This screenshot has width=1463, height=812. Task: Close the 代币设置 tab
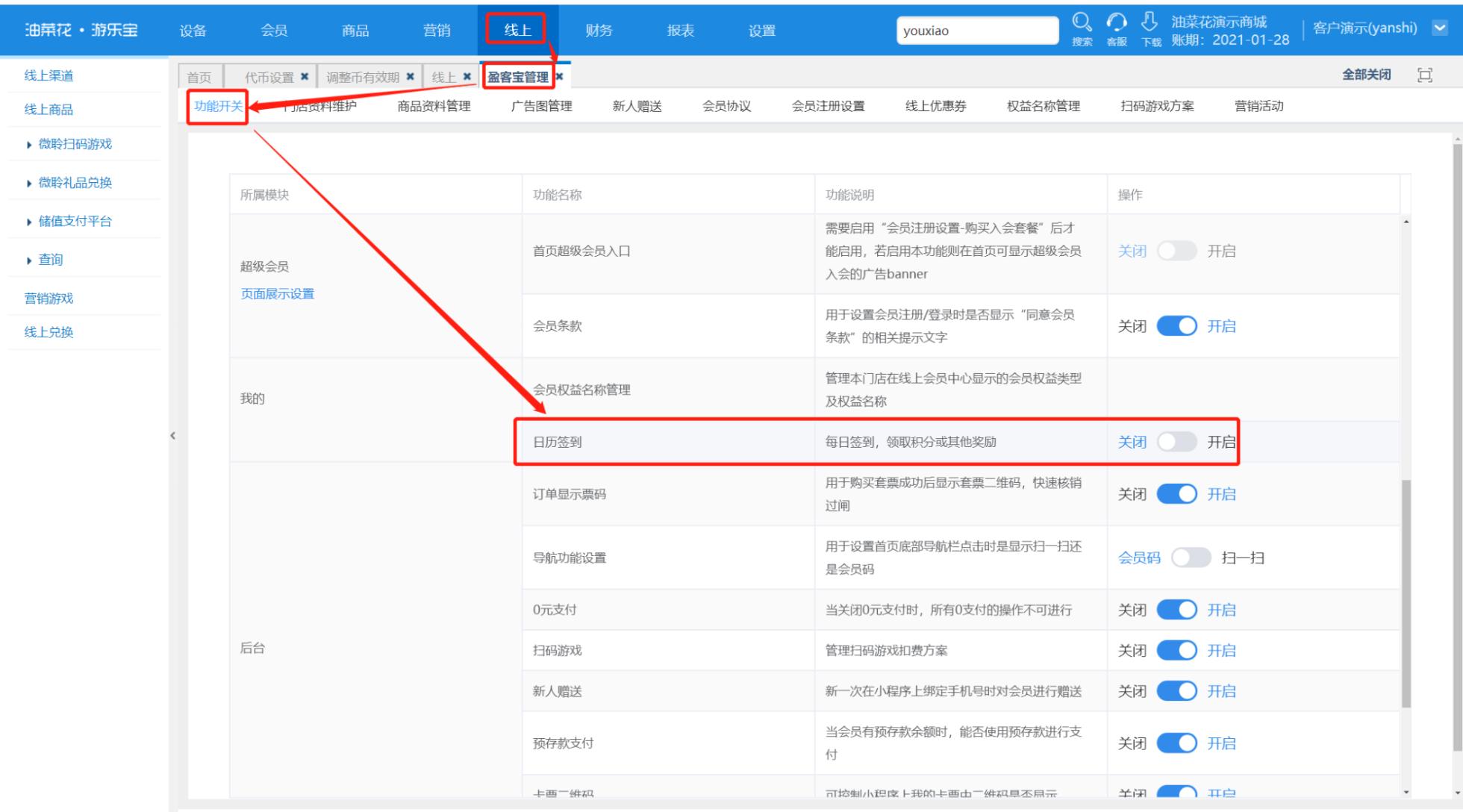click(x=305, y=77)
